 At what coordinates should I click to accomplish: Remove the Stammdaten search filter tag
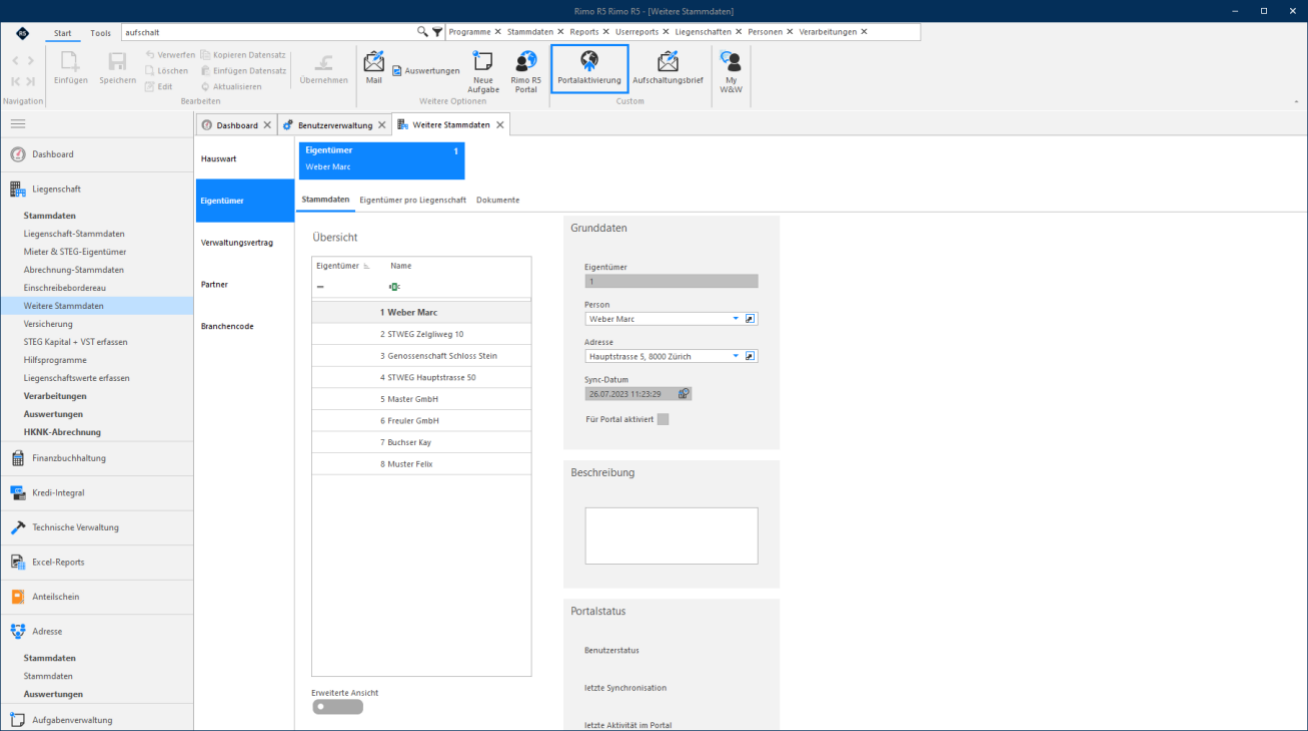coord(561,32)
